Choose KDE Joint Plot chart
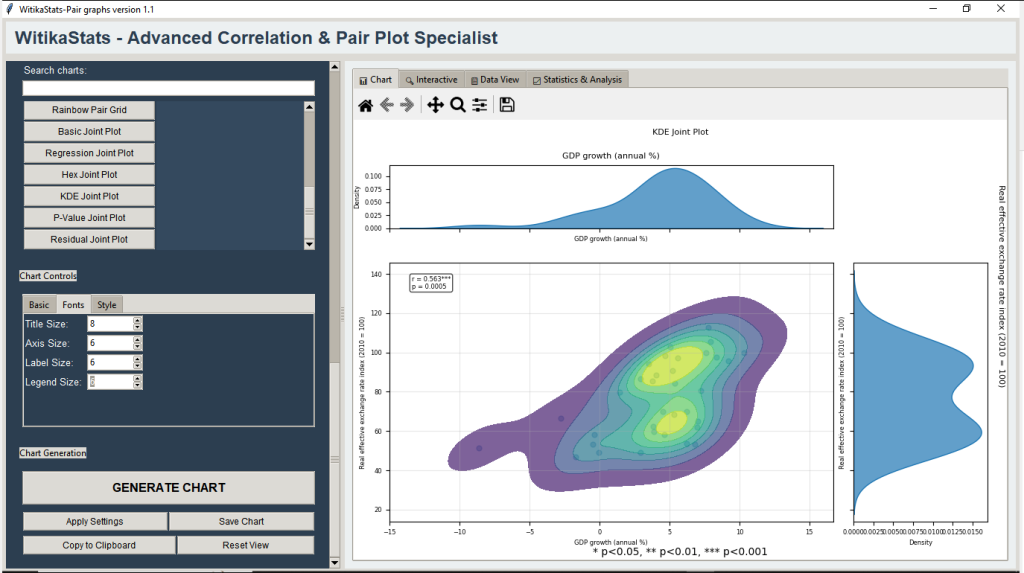Screen dimensions: 1024x573 pyautogui.click(x=89, y=196)
